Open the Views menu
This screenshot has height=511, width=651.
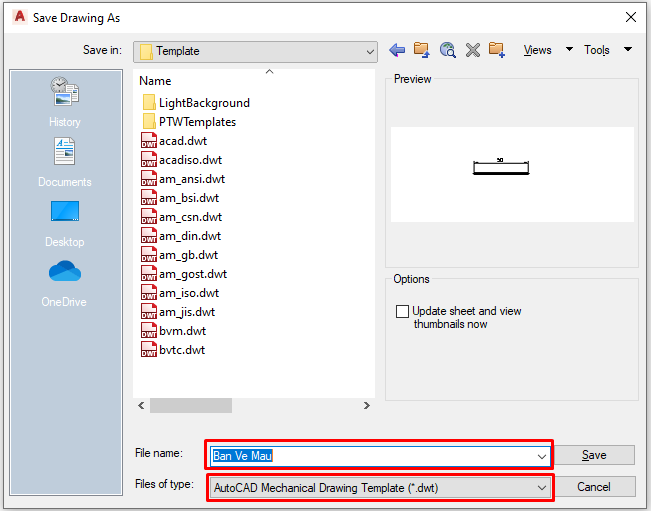(x=546, y=50)
